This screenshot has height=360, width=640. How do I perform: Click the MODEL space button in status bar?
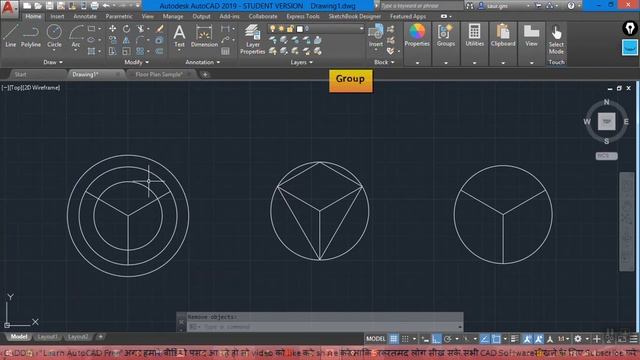tap(376, 339)
